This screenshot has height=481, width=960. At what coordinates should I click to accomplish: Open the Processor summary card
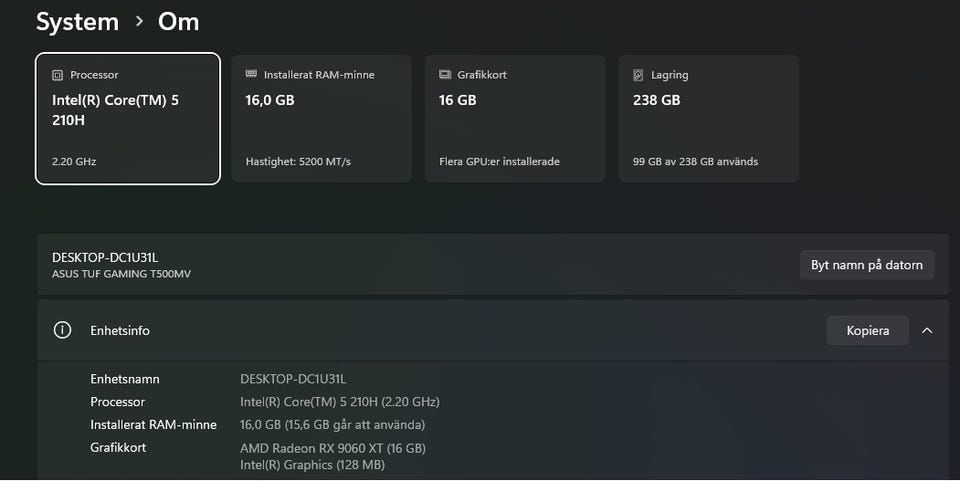(128, 119)
